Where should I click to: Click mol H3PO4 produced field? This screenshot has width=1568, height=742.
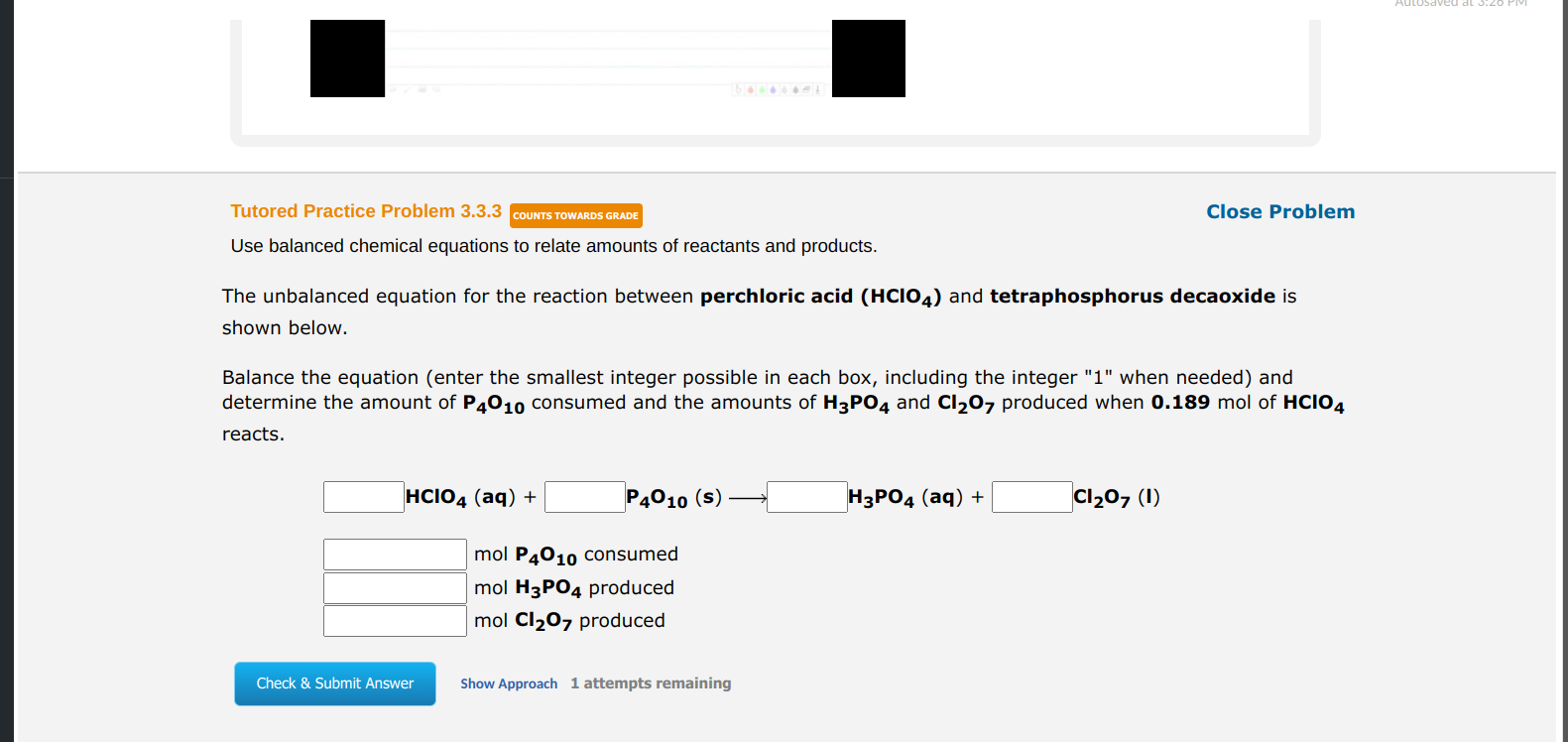click(x=395, y=588)
